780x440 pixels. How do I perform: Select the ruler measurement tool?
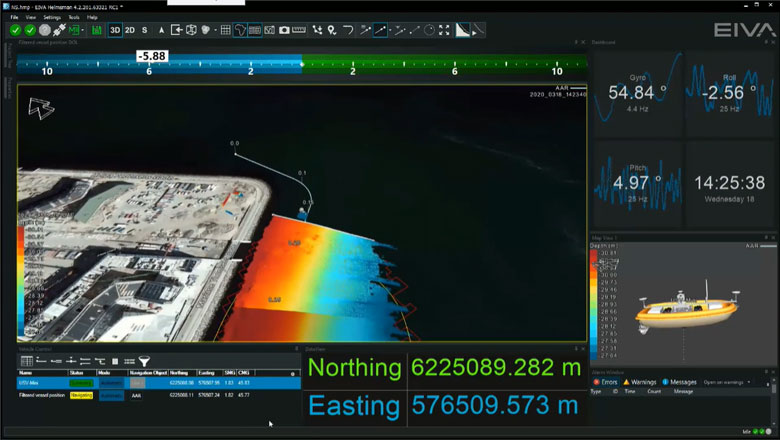(x=299, y=30)
